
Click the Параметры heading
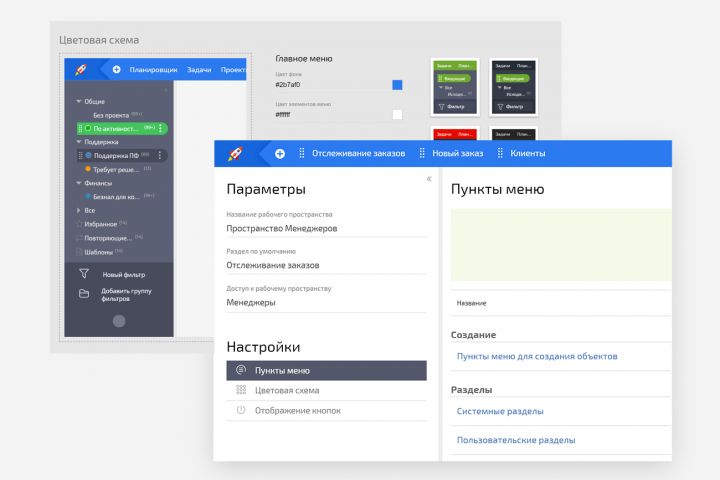[x=266, y=189]
